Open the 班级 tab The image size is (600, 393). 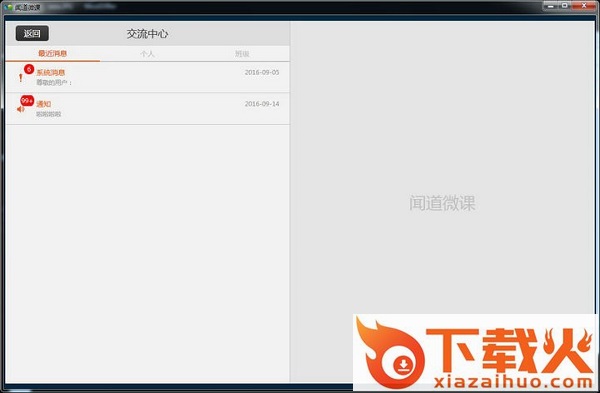[x=242, y=54]
